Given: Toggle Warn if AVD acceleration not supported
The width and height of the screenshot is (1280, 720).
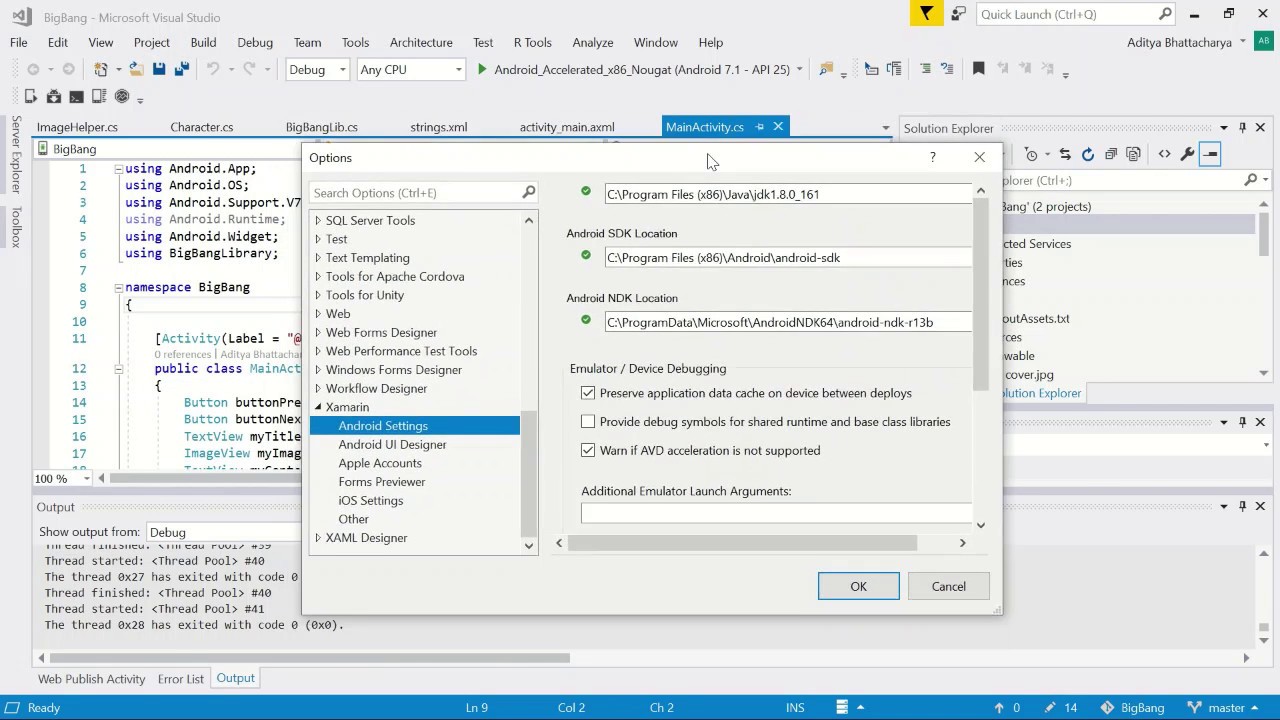Looking at the screenshot, I should (588, 450).
